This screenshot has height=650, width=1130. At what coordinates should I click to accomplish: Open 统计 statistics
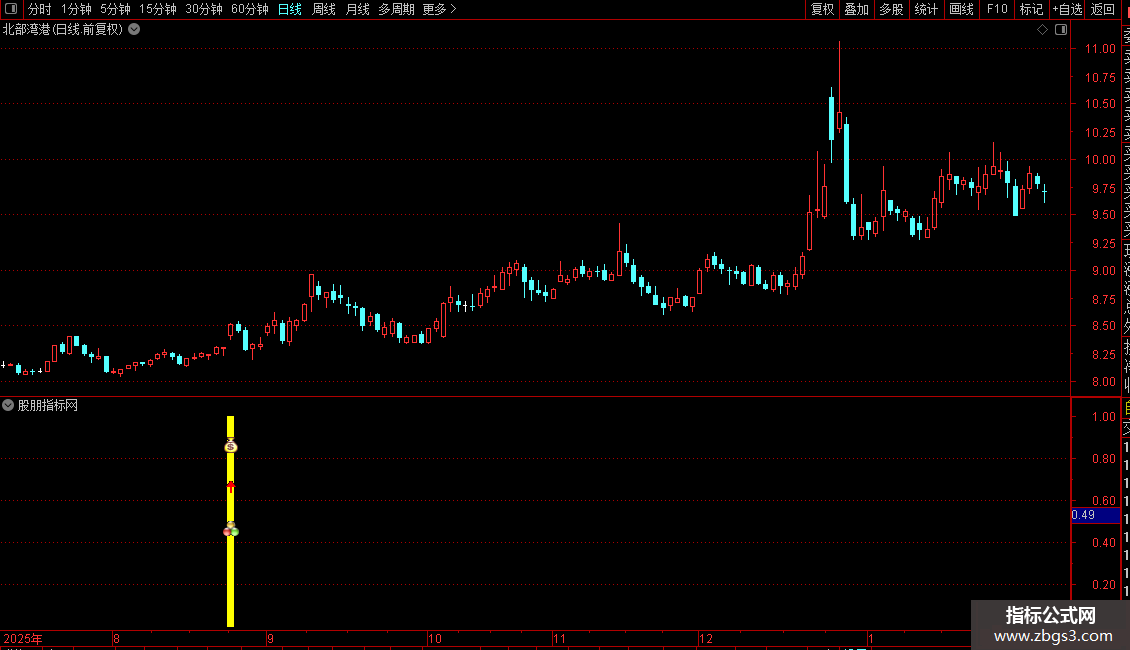tap(926, 9)
